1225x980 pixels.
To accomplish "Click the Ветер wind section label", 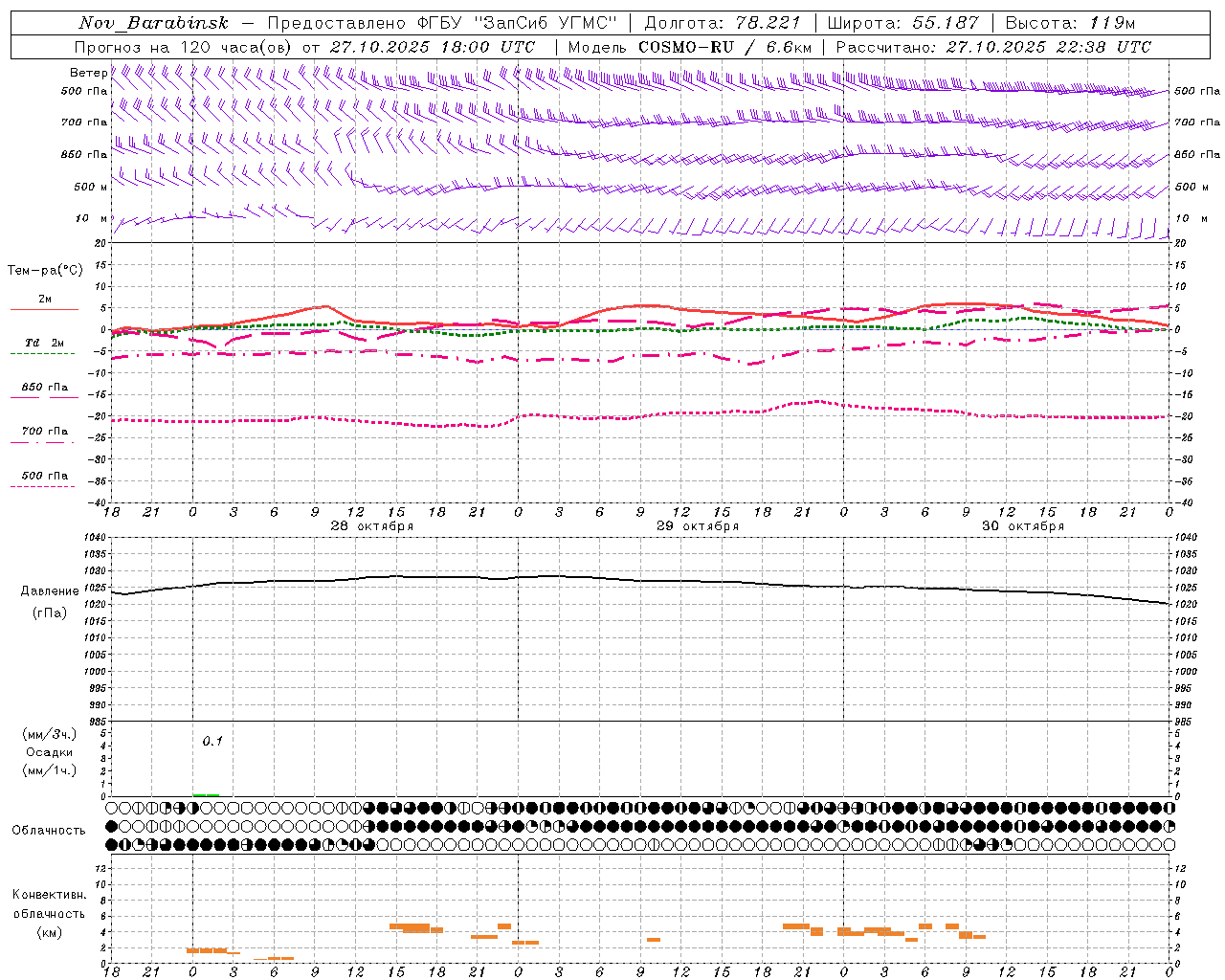I will tap(88, 73).
